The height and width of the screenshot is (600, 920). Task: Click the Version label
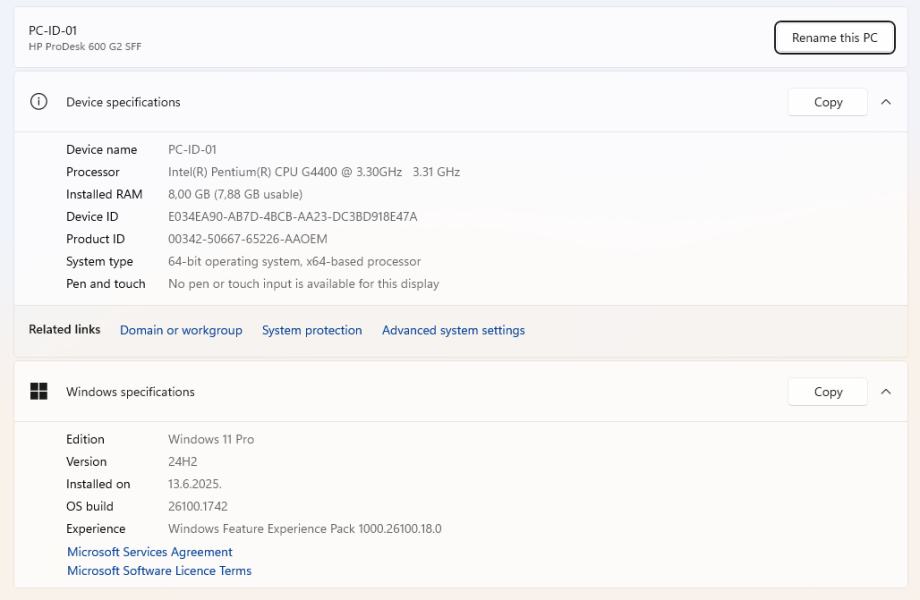point(86,462)
